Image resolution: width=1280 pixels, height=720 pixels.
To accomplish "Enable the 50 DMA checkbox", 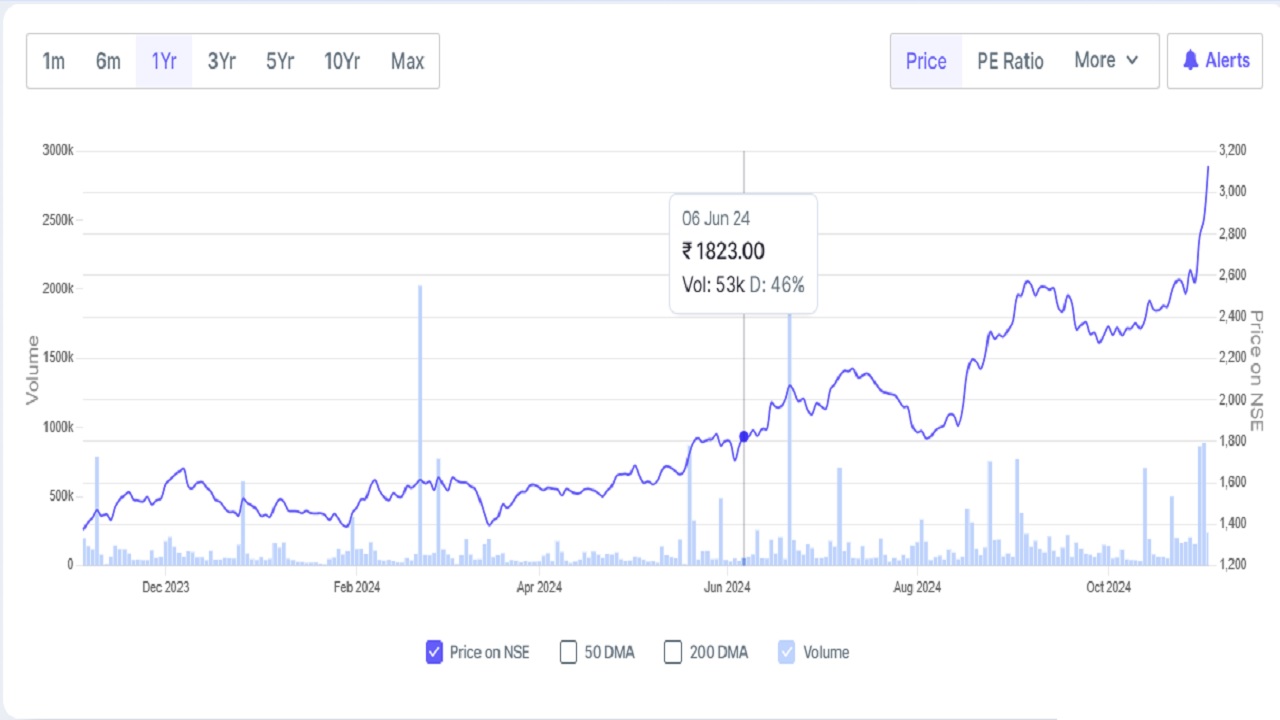I will coord(568,652).
